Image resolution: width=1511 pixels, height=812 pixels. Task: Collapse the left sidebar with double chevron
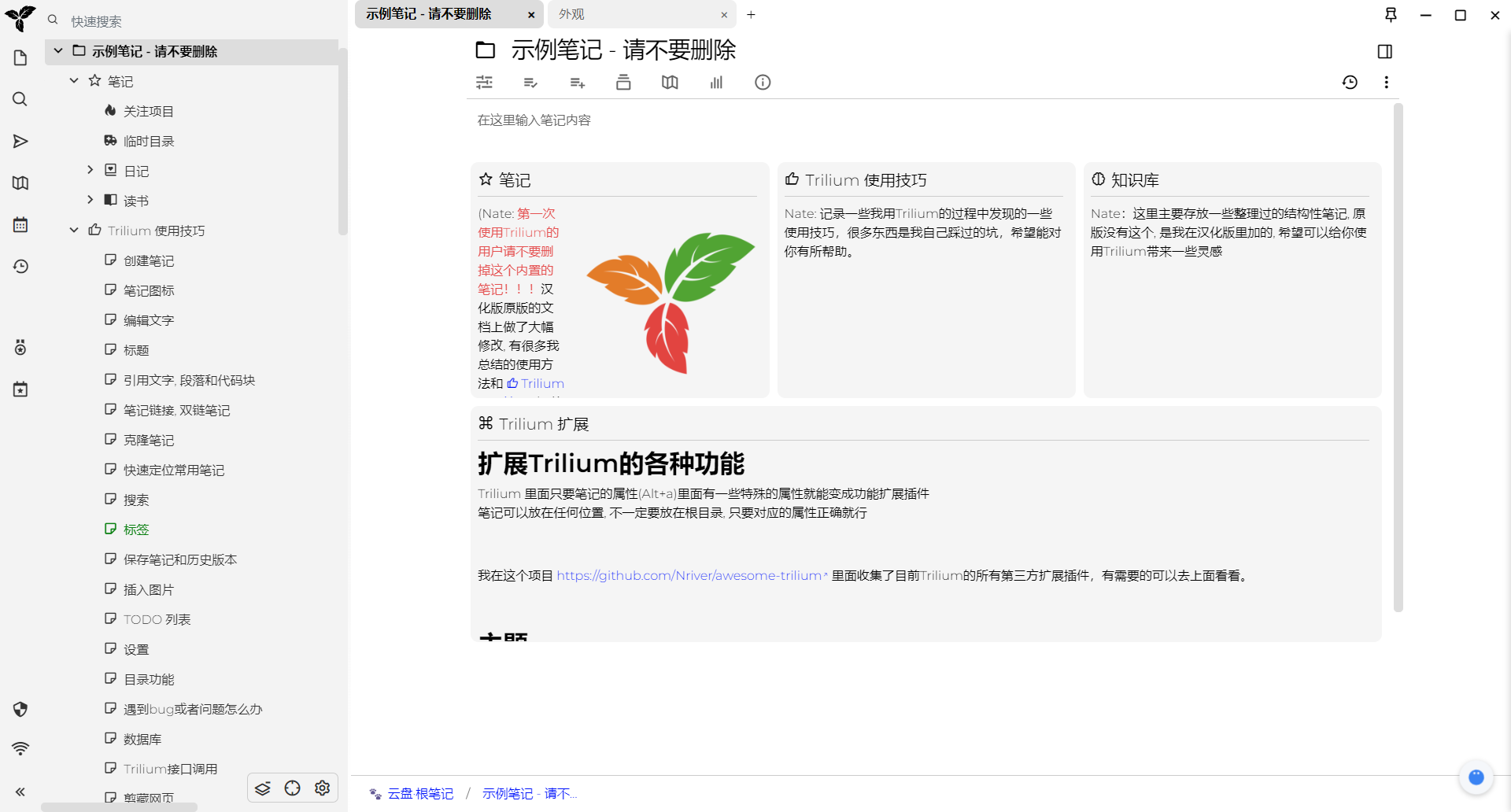[x=20, y=792]
